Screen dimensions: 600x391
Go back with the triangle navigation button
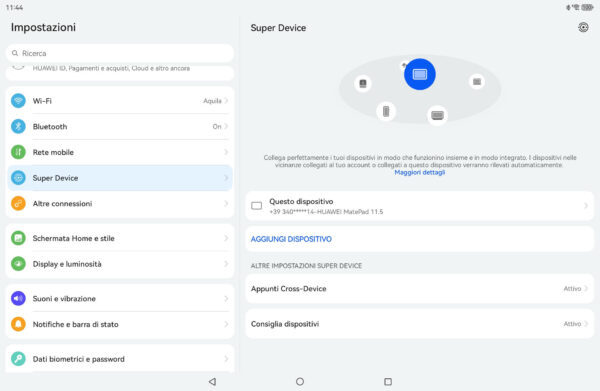212,381
